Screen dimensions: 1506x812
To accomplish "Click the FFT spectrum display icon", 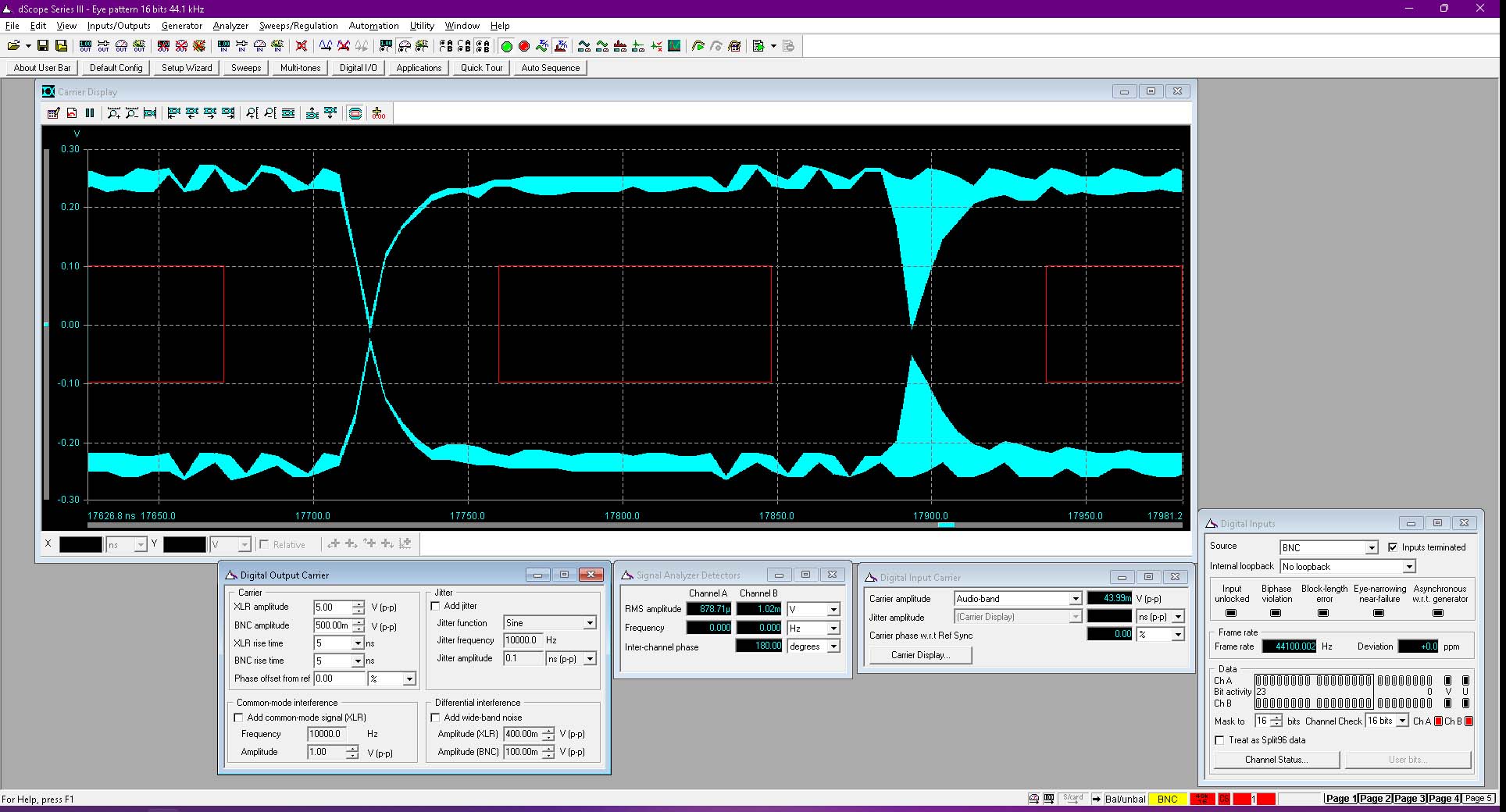I will click(620, 46).
